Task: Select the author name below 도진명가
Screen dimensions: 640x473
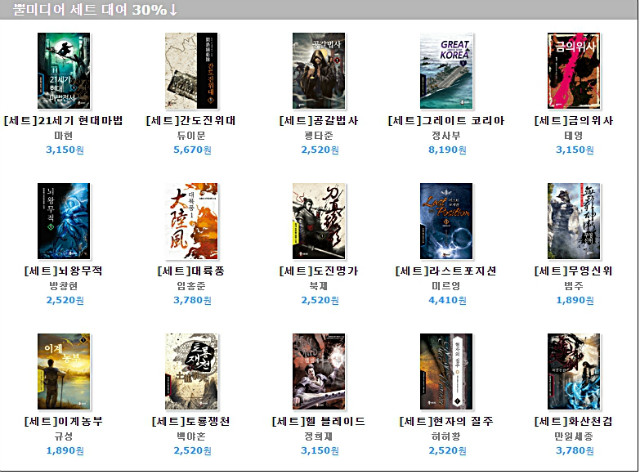Action: click(x=319, y=286)
